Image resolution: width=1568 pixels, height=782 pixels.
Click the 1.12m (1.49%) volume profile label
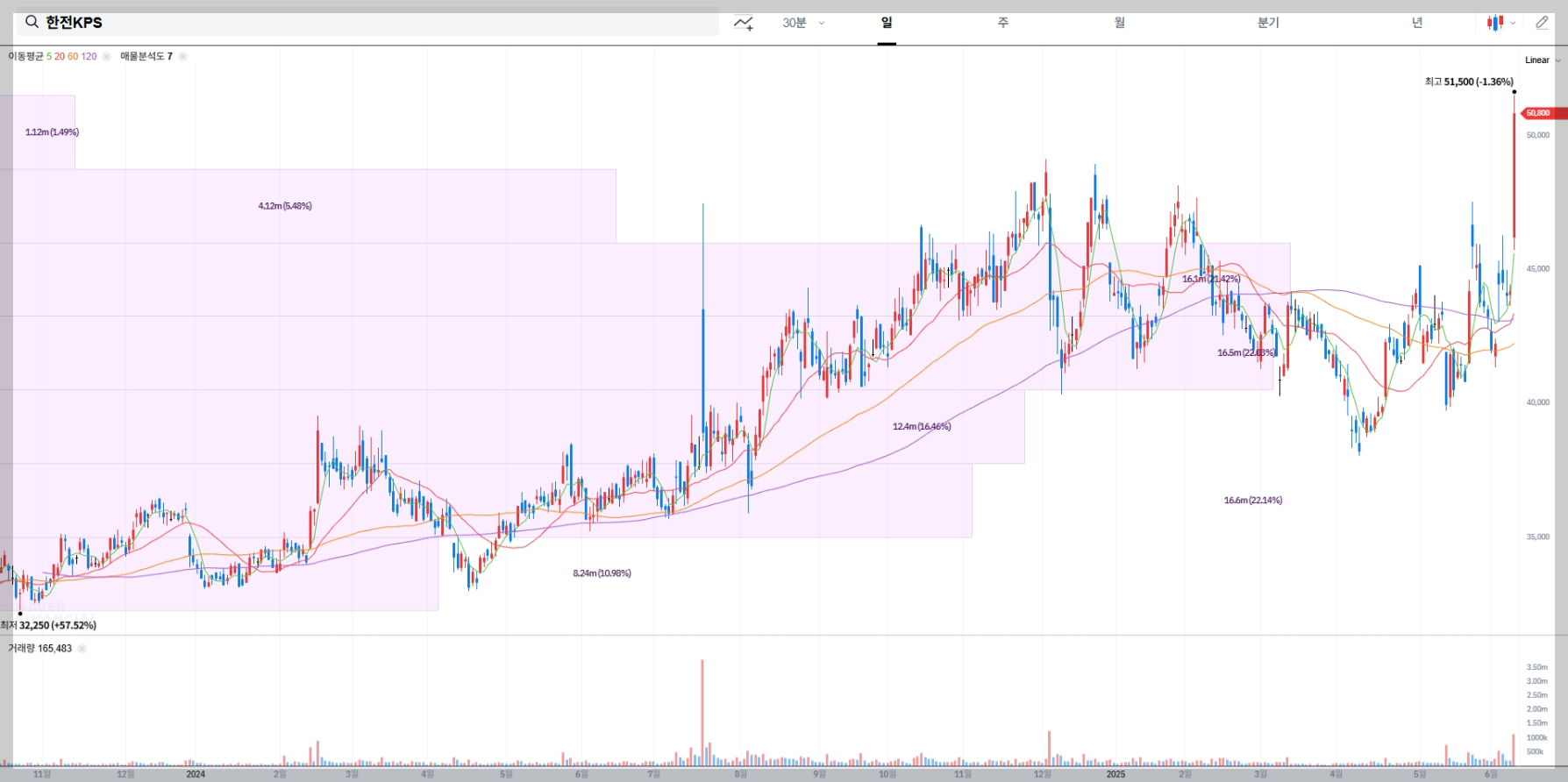tap(52, 132)
